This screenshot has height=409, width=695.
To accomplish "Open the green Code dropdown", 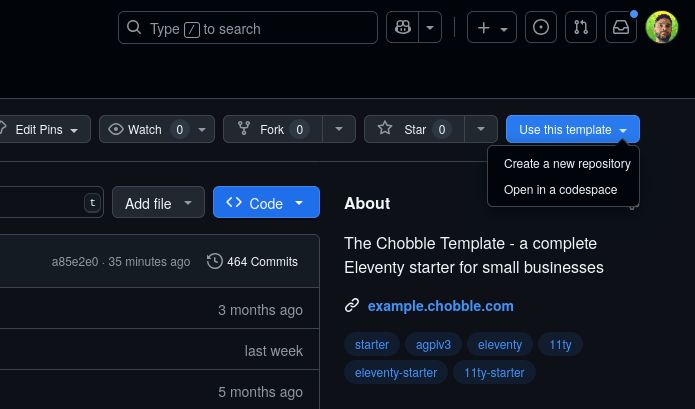I will pos(266,203).
